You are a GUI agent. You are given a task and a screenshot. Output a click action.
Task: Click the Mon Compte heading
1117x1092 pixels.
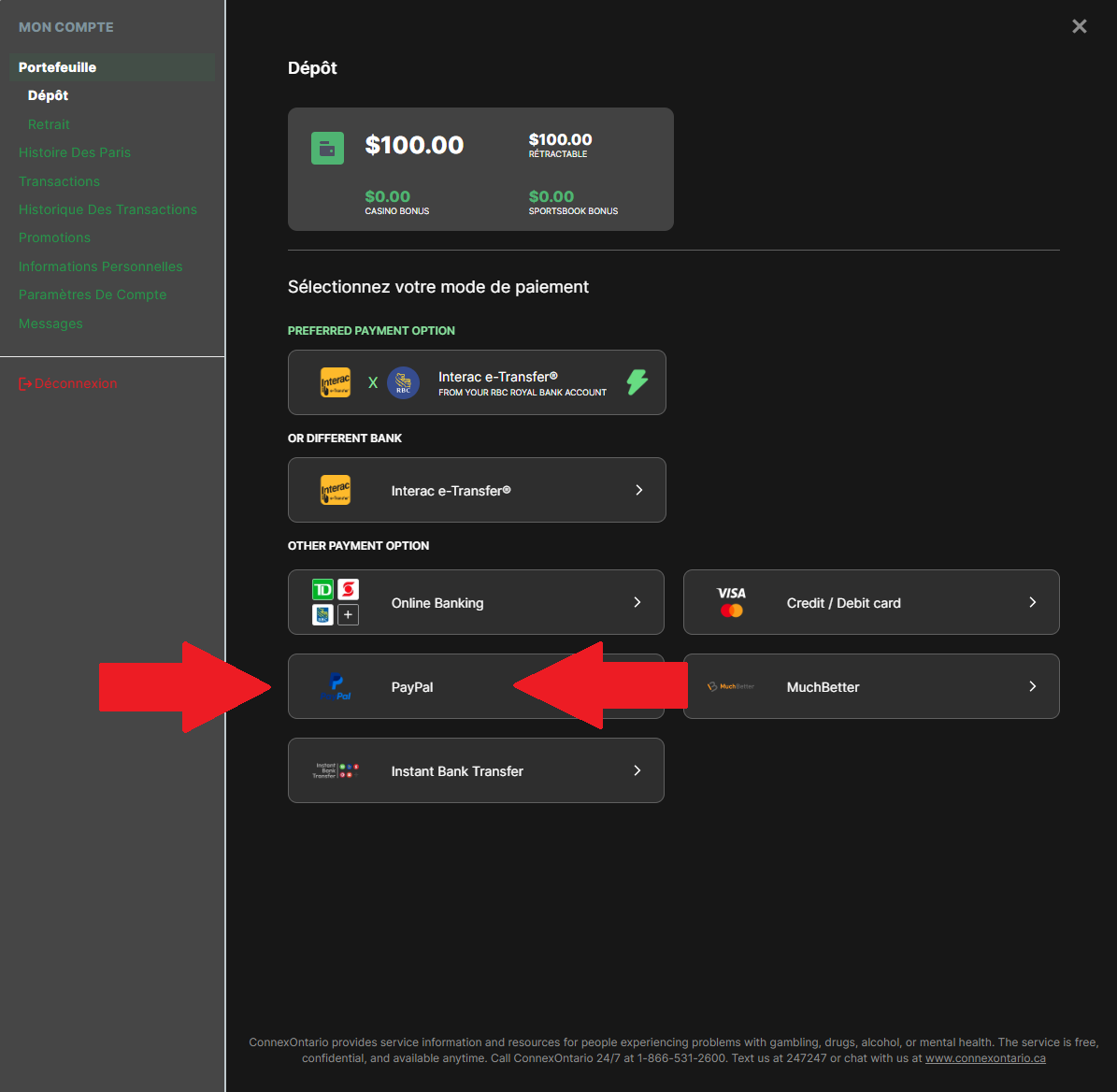click(x=66, y=27)
